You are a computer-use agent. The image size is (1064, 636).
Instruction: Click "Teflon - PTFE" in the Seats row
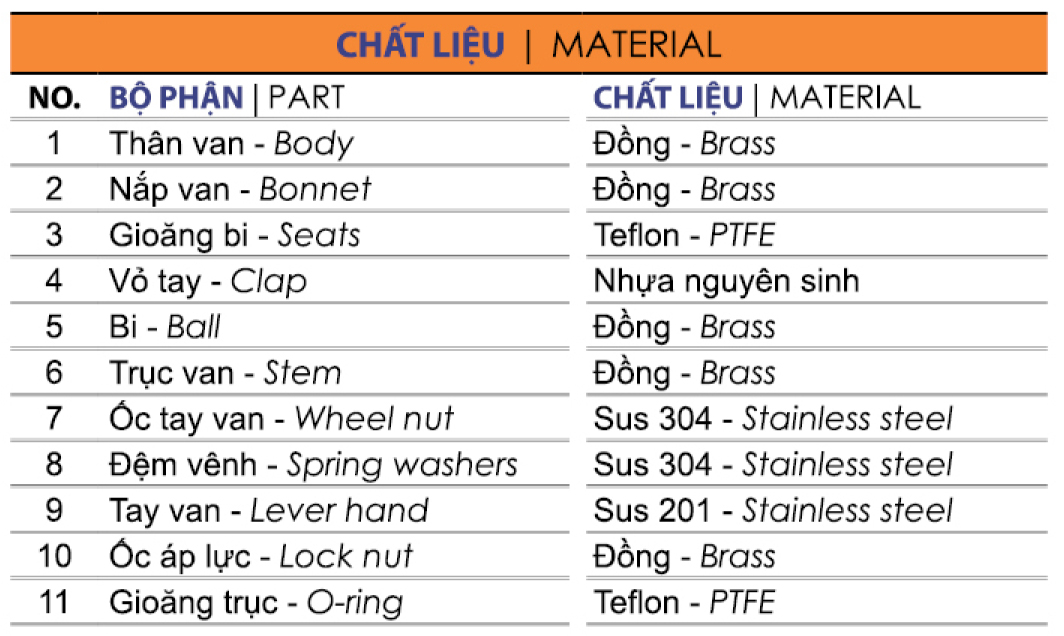coord(684,235)
